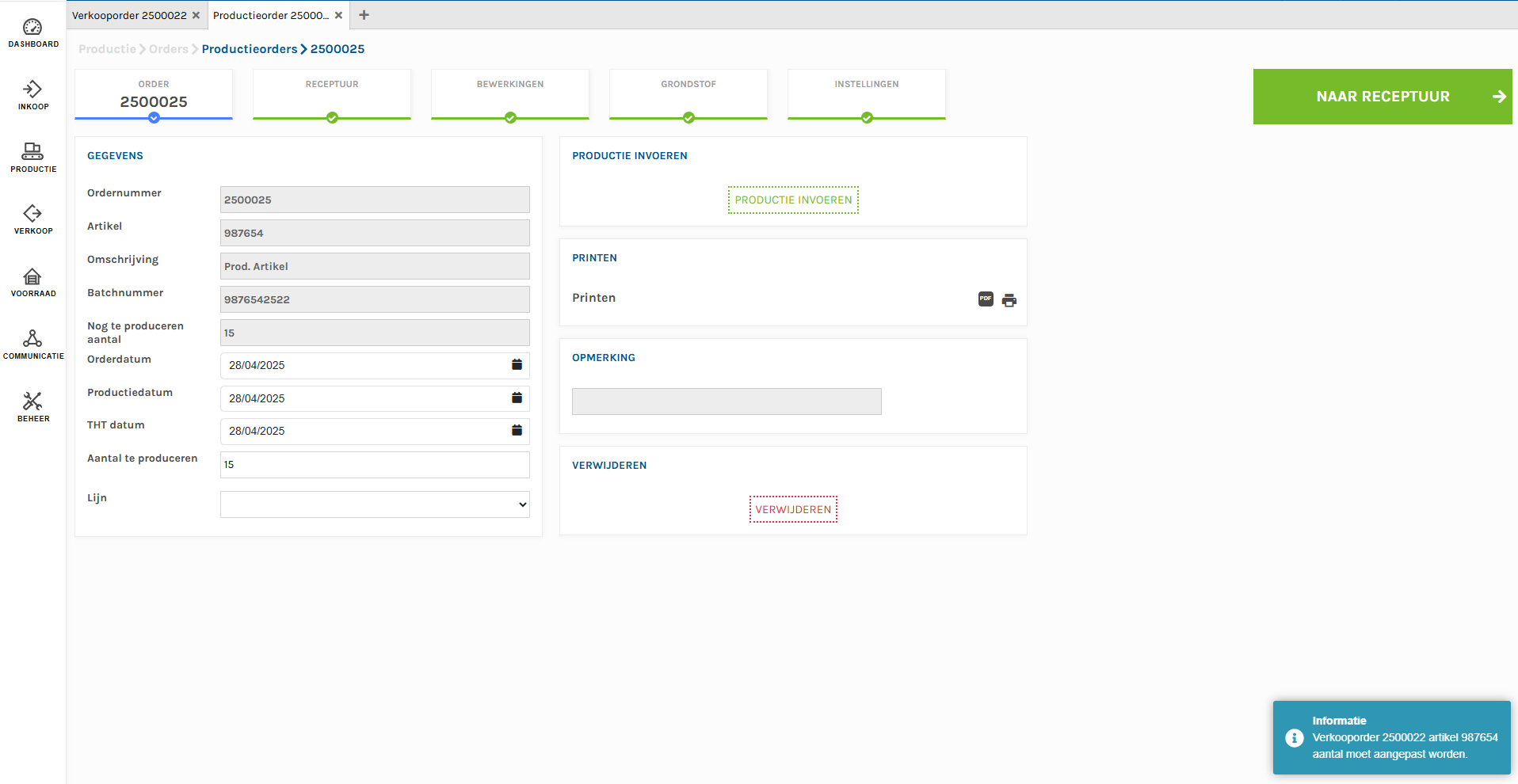Switch to the Verkooporder 2500022 tab
Screen dimensions: 1518x784
click(x=129, y=15)
